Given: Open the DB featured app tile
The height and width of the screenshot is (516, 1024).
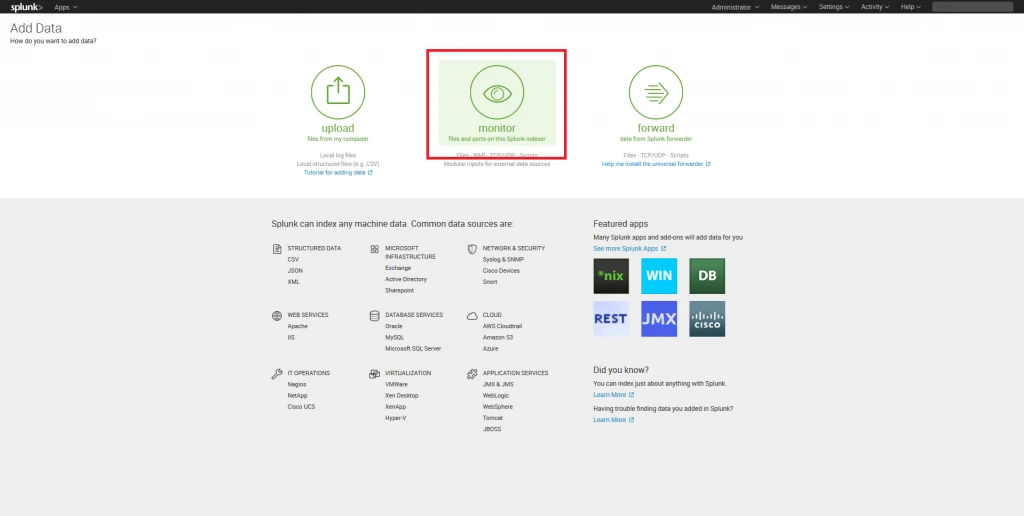Looking at the screenshot, I should click(707, 275).
